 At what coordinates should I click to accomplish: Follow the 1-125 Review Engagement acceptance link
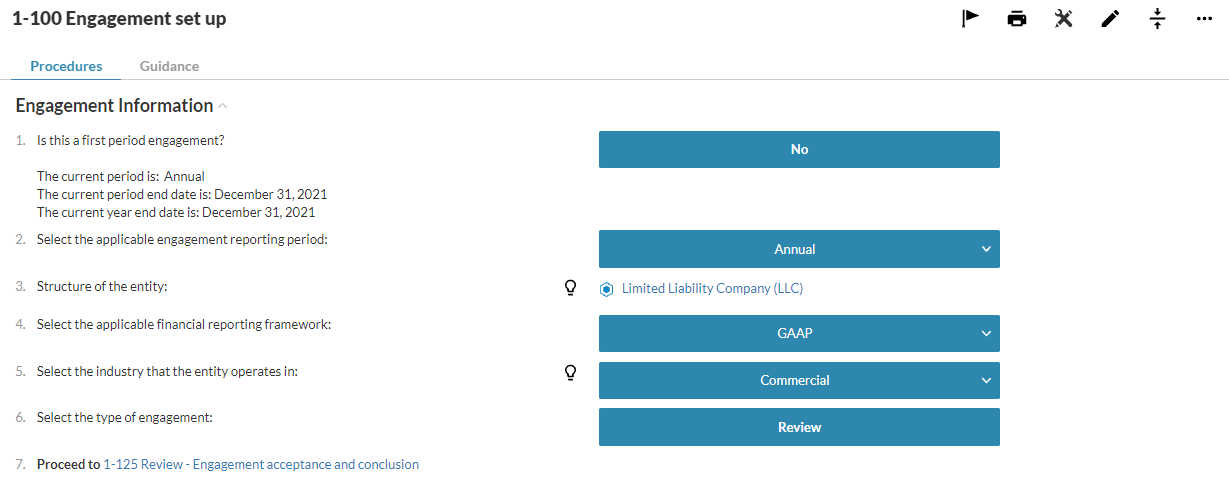(x=261, y=464)
